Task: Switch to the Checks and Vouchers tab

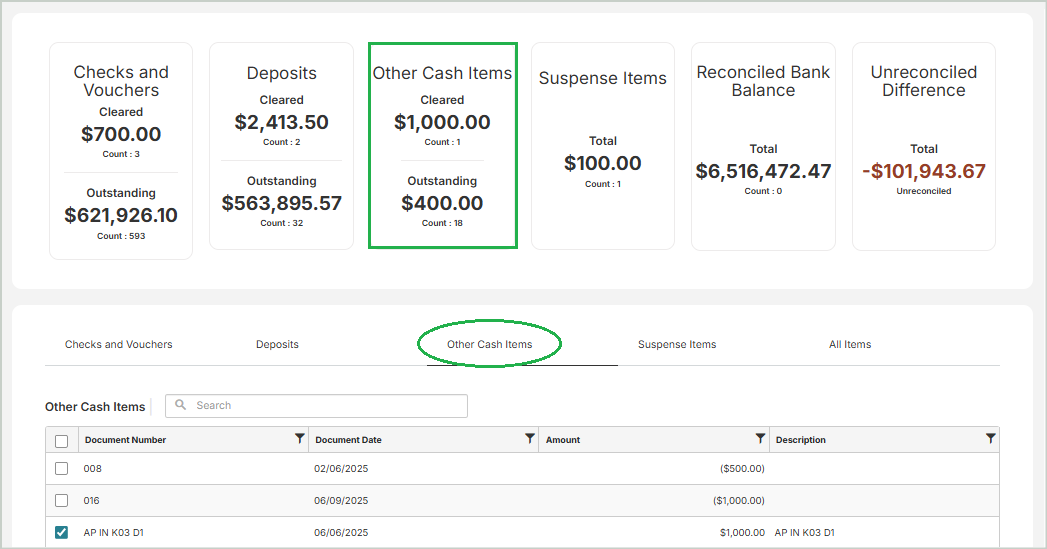Action: tap(118, 345)
